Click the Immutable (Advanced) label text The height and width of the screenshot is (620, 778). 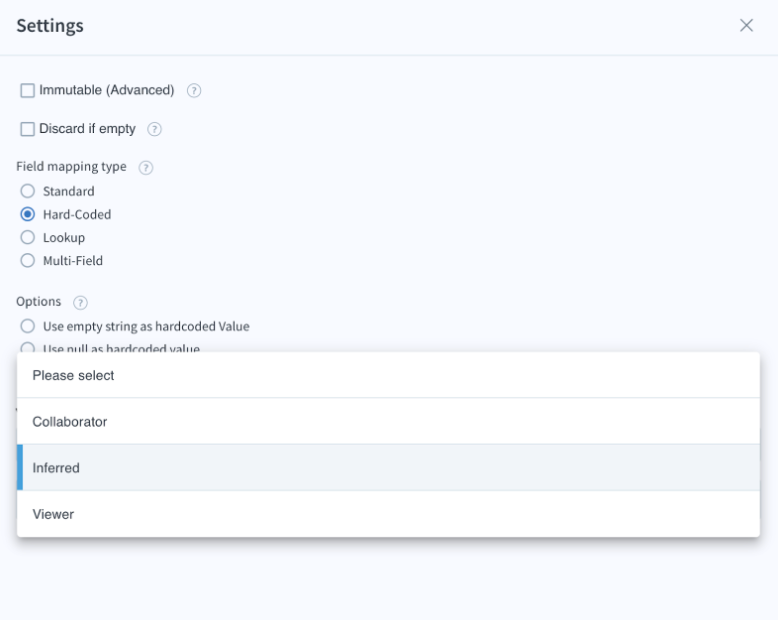coord(107,90)
